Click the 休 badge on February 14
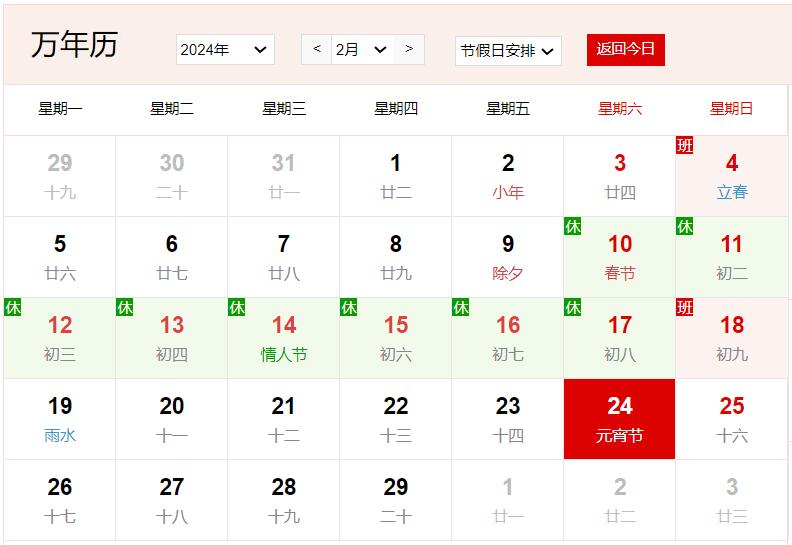 pos(236,308)
